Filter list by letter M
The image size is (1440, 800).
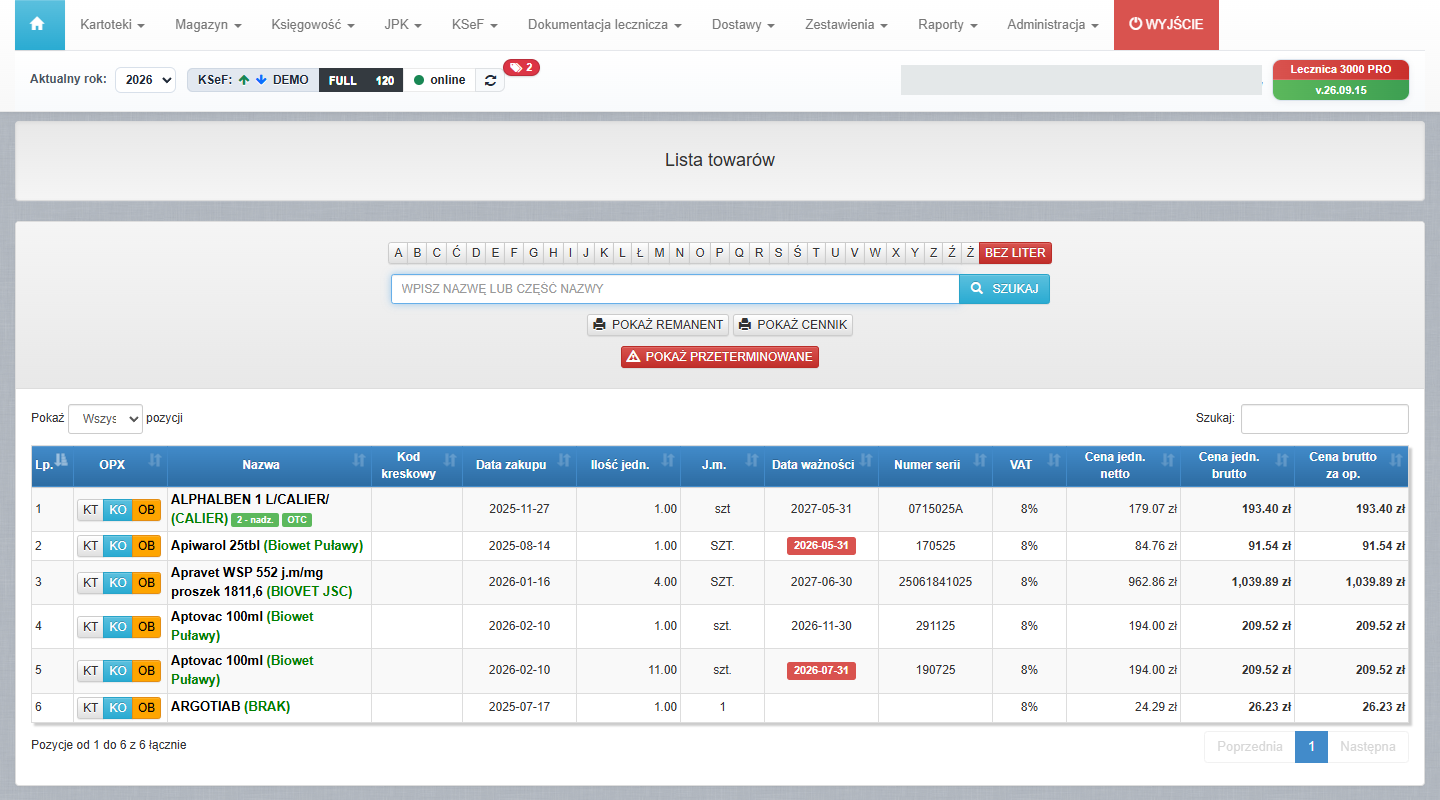659,253
